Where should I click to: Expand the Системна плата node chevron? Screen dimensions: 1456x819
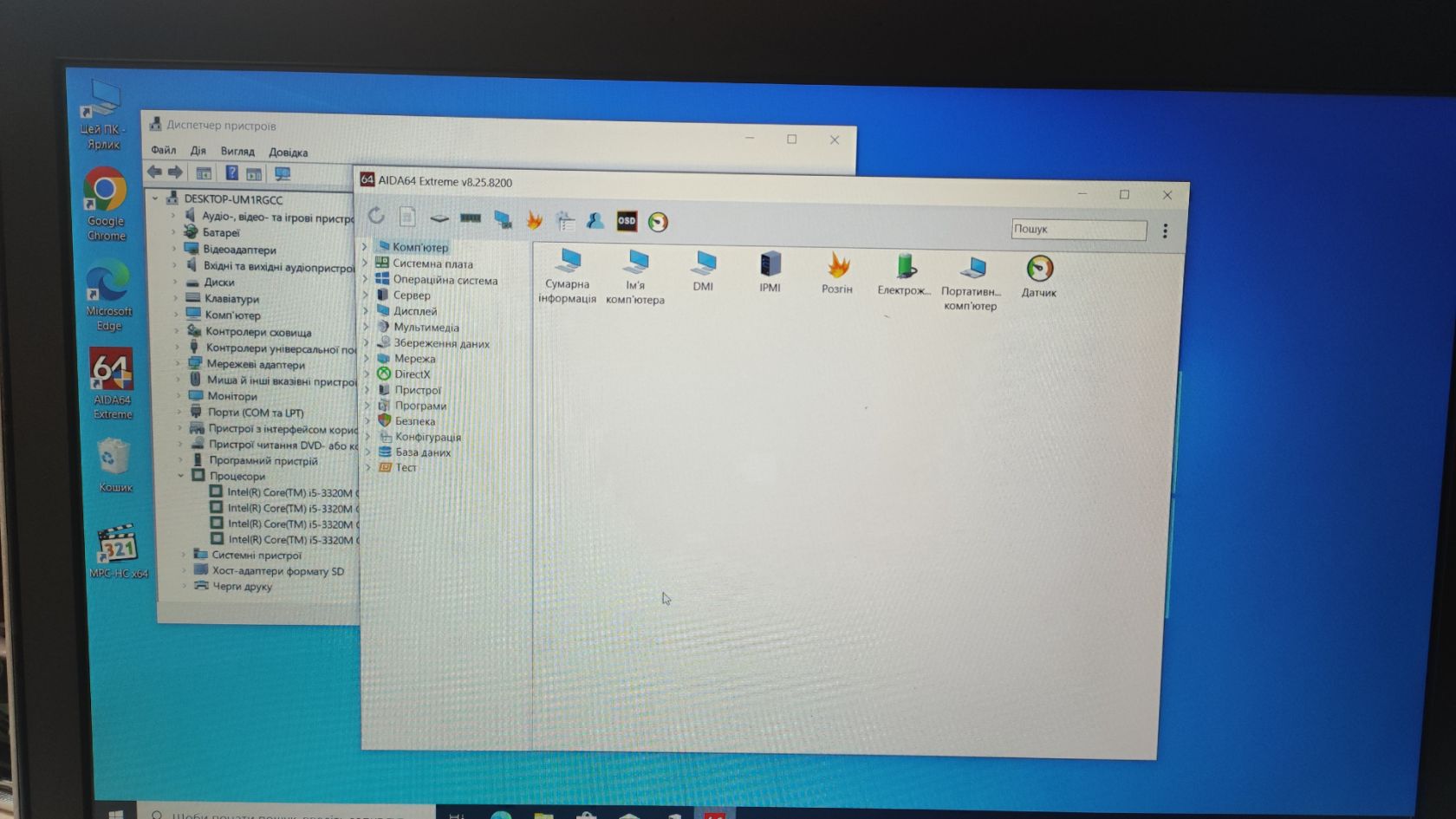(365, 263)
